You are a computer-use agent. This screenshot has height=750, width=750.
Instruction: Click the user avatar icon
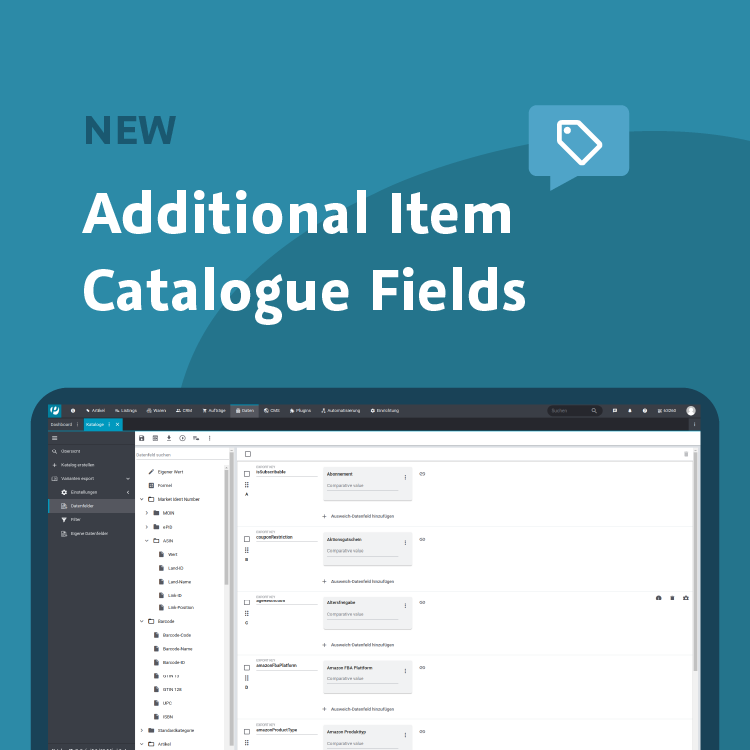point(691,410)
